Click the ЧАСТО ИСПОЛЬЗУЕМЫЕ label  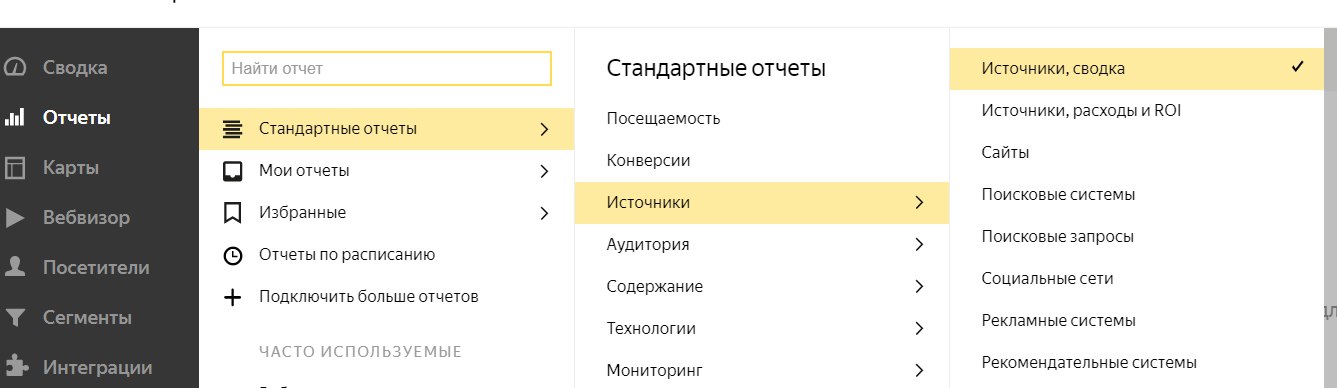360,352
